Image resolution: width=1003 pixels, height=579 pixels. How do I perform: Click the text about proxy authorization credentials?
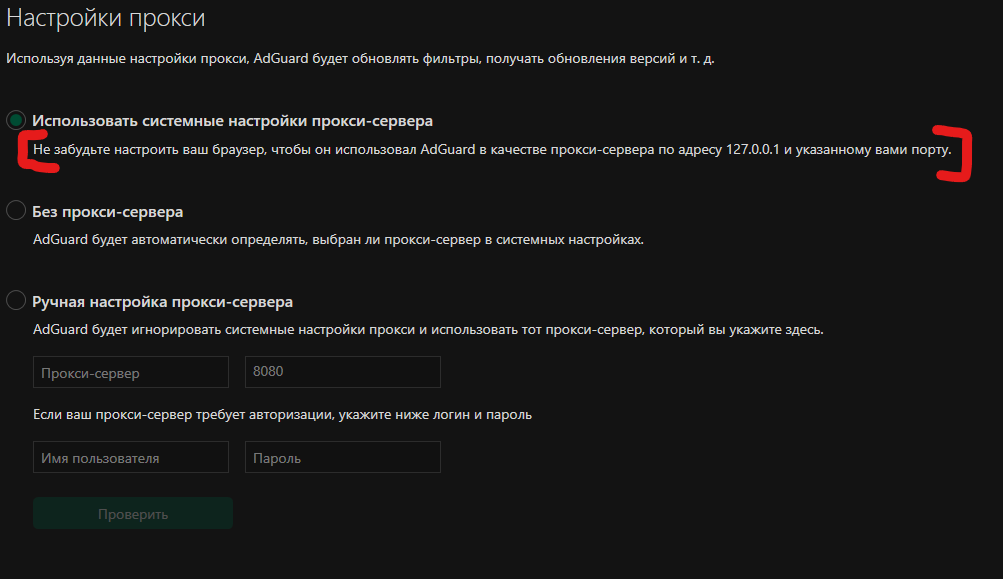coord(280,414)
